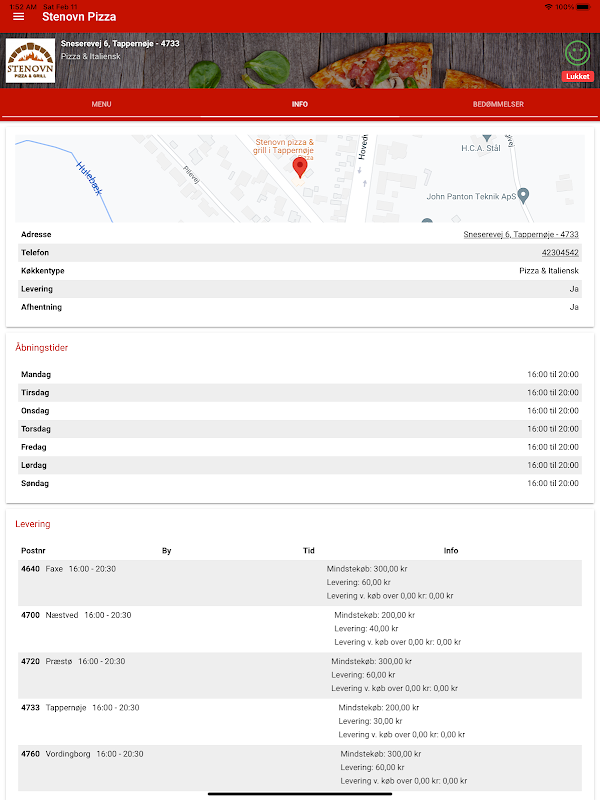This screenshot has height=800, width=600.
Task: Click the Åbningstider heading
Action: click(x=41, y=347)
